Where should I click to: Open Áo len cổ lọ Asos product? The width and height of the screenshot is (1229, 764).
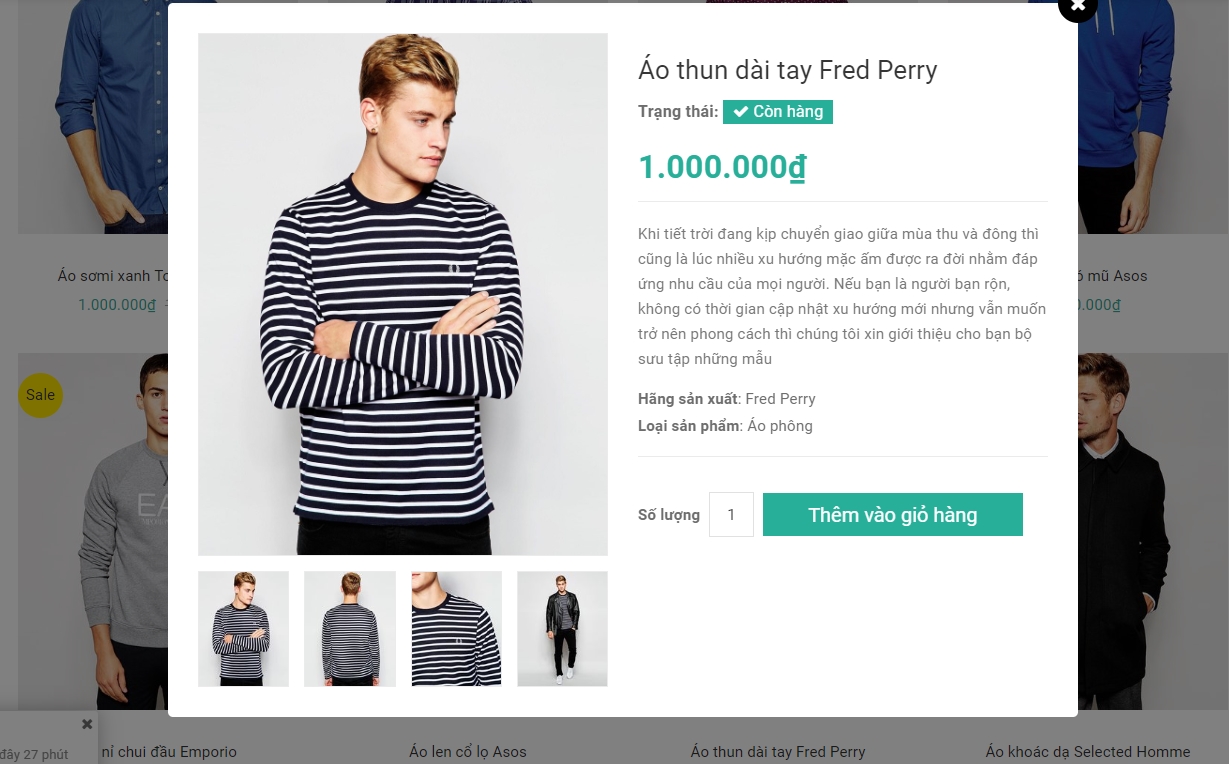pyautogui.click(x=467, y=752)
